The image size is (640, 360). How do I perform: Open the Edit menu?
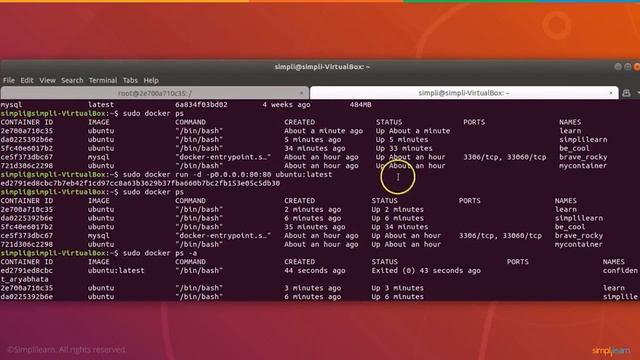[x=27, y=80]
